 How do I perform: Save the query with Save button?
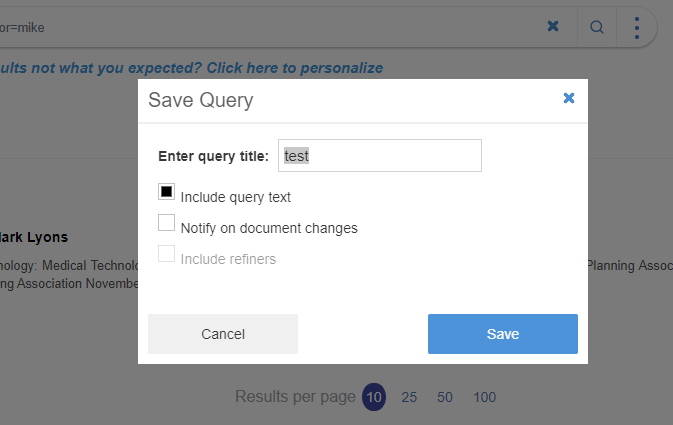pyautogui.click(x=502, y=334)
